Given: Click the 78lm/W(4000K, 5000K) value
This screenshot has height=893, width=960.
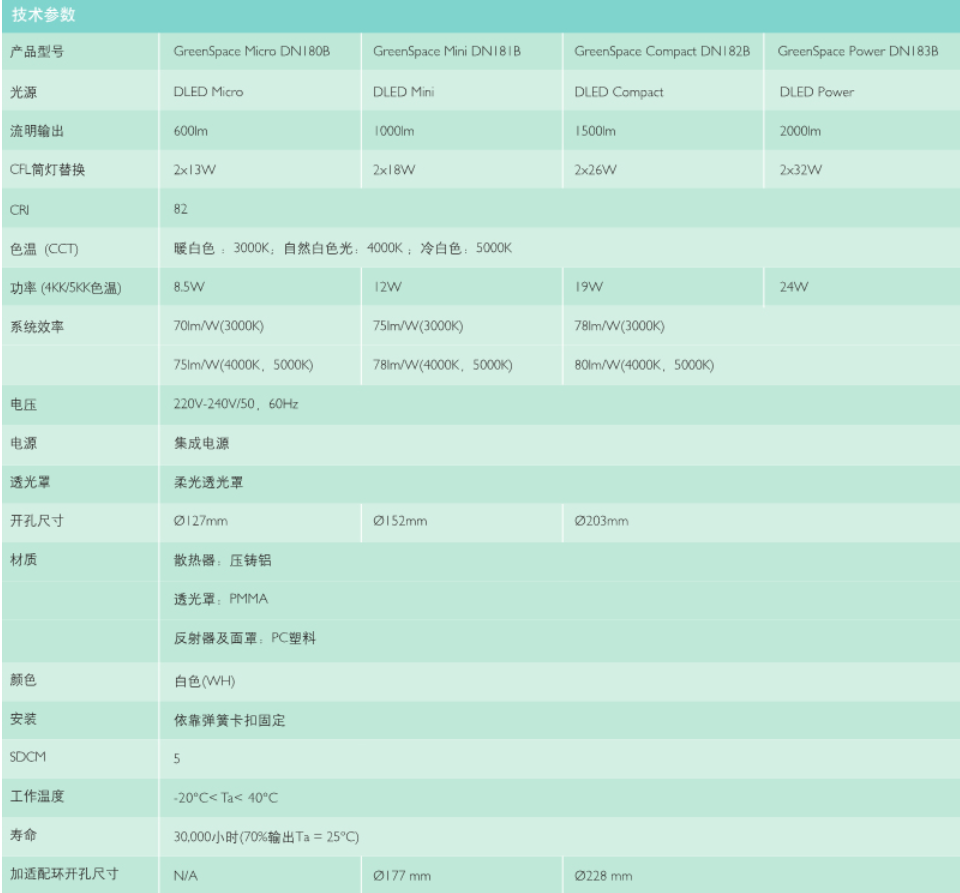Looking at the screenshot, I should [x=443, y=365].
